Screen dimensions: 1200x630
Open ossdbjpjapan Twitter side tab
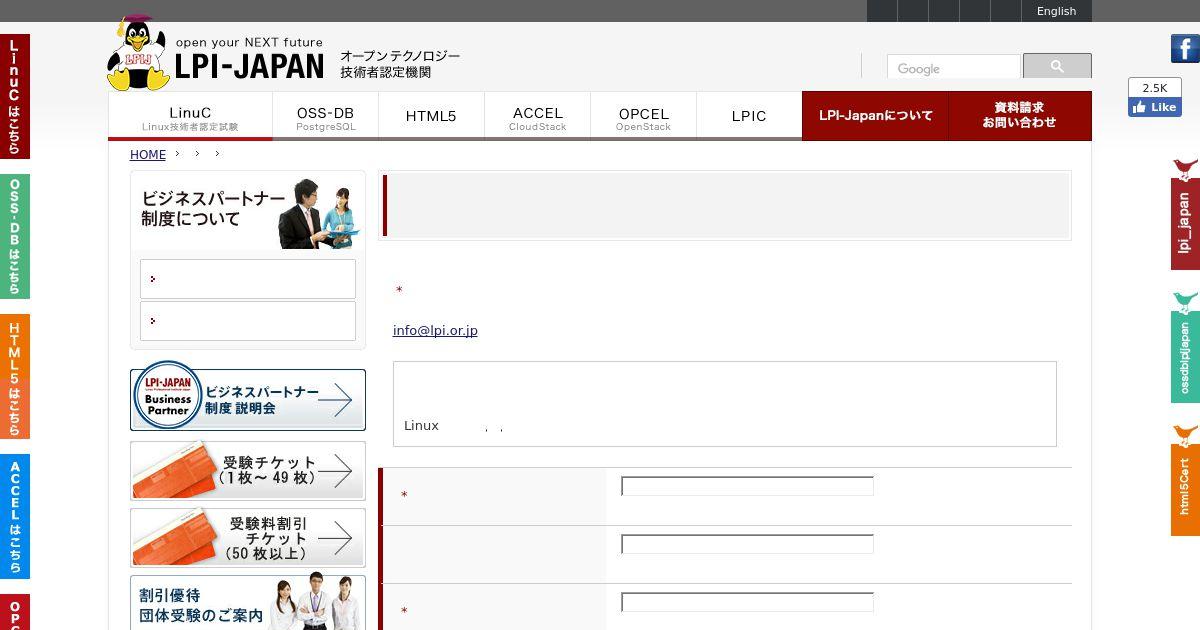tap(1185, 347)
